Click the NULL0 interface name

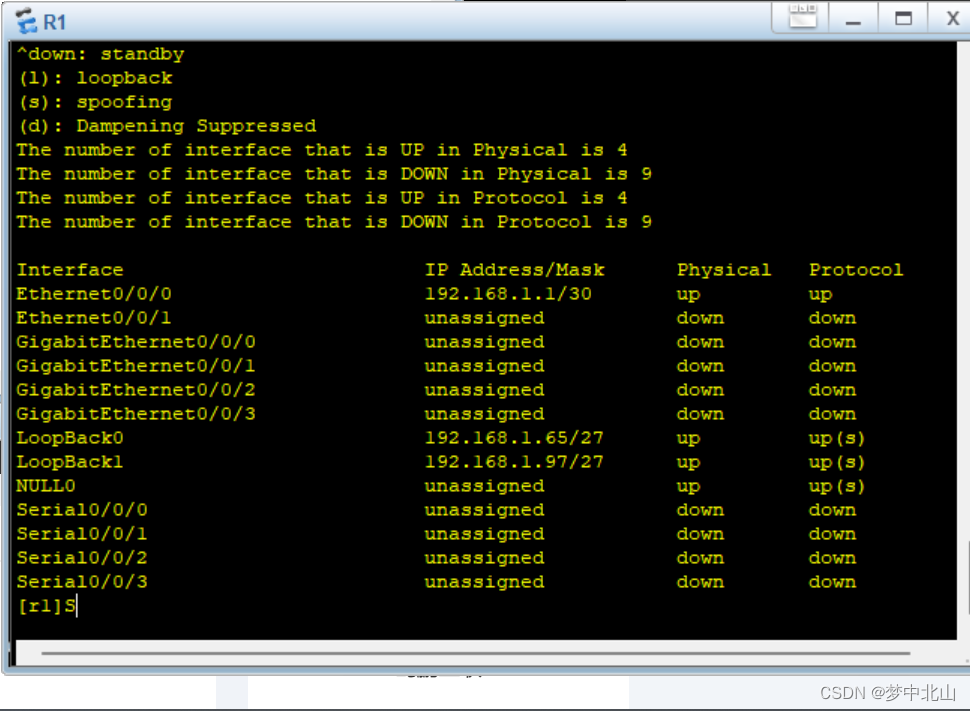click(46, 486)
